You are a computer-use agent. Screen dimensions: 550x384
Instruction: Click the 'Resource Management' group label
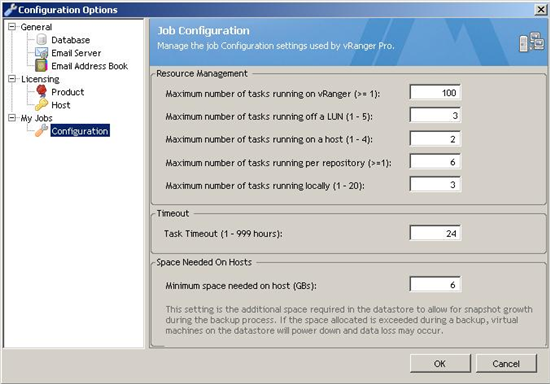click(x=202, y=74)
